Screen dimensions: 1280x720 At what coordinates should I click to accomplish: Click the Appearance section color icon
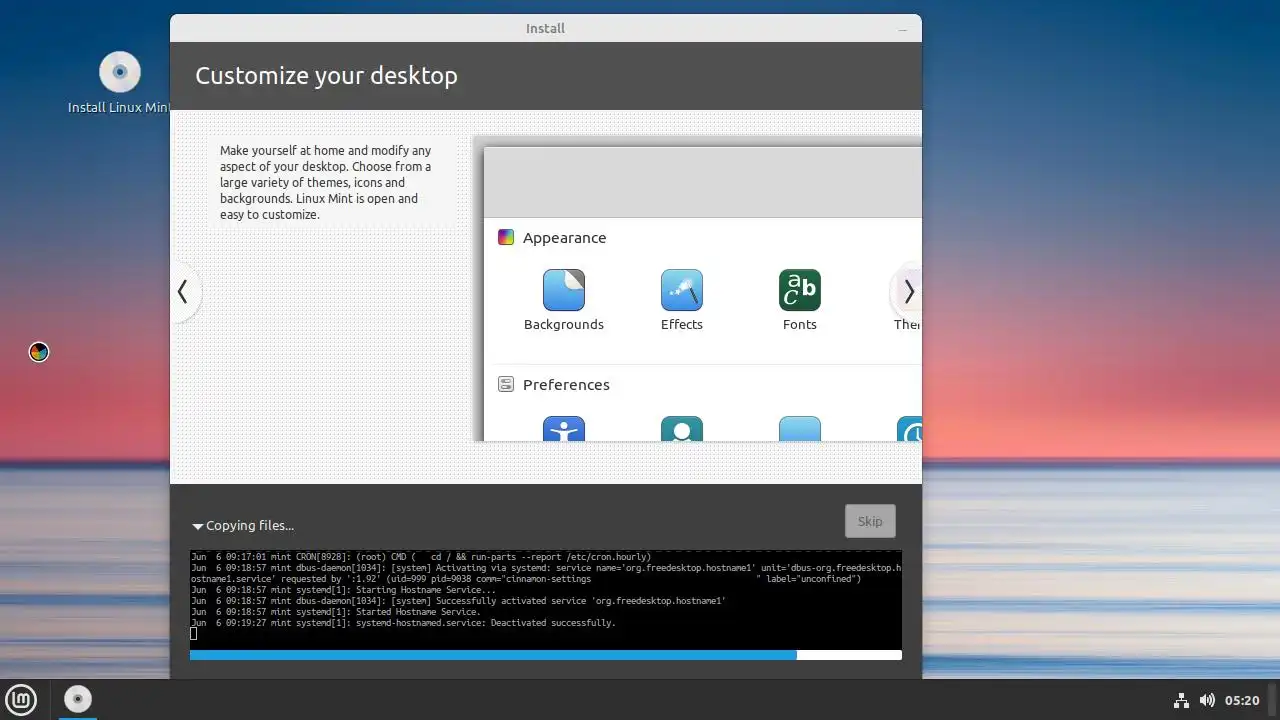coord(506,237)
